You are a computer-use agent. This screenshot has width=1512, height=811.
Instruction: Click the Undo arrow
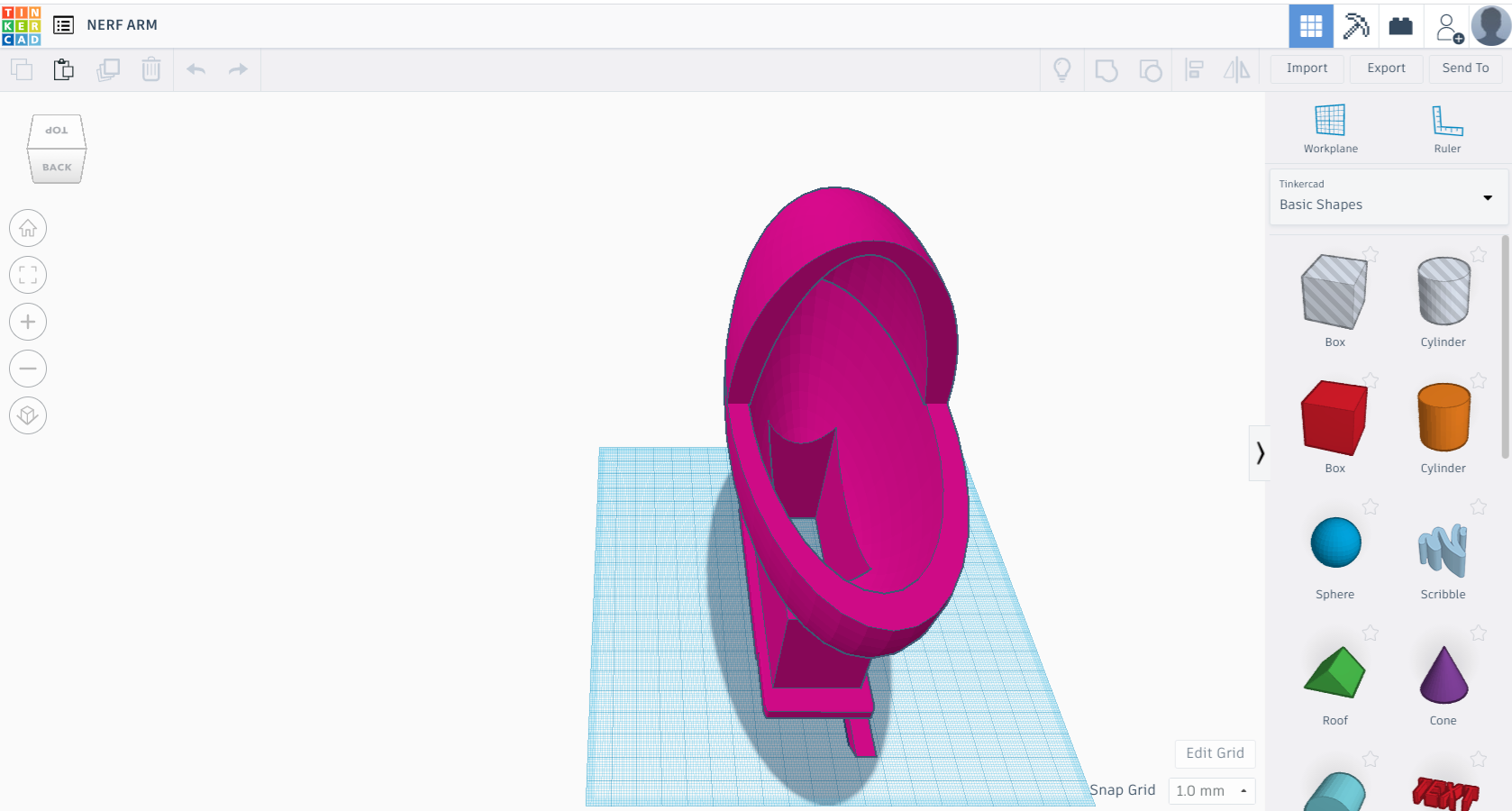coord(196,69)
